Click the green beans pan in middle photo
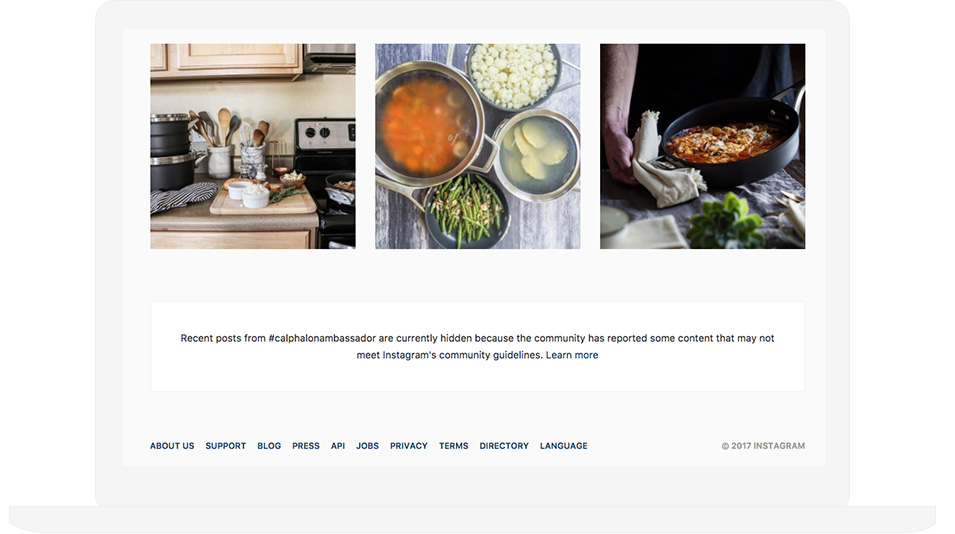The image size is (955, 534). click(x=466, y=210)
